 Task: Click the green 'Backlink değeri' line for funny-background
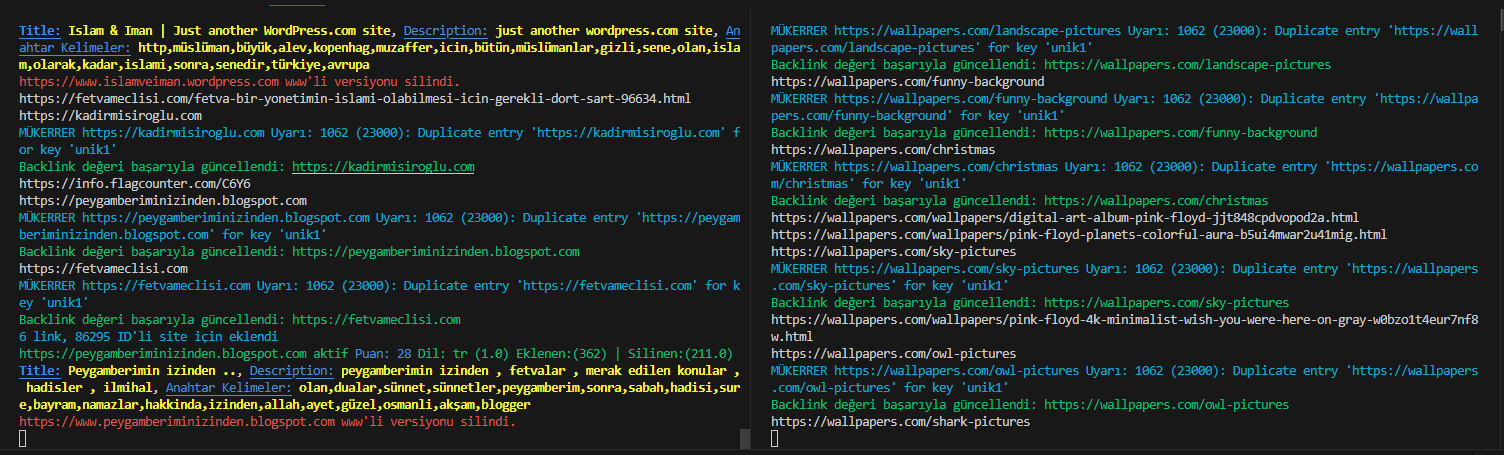click(x=1044, y=133)
